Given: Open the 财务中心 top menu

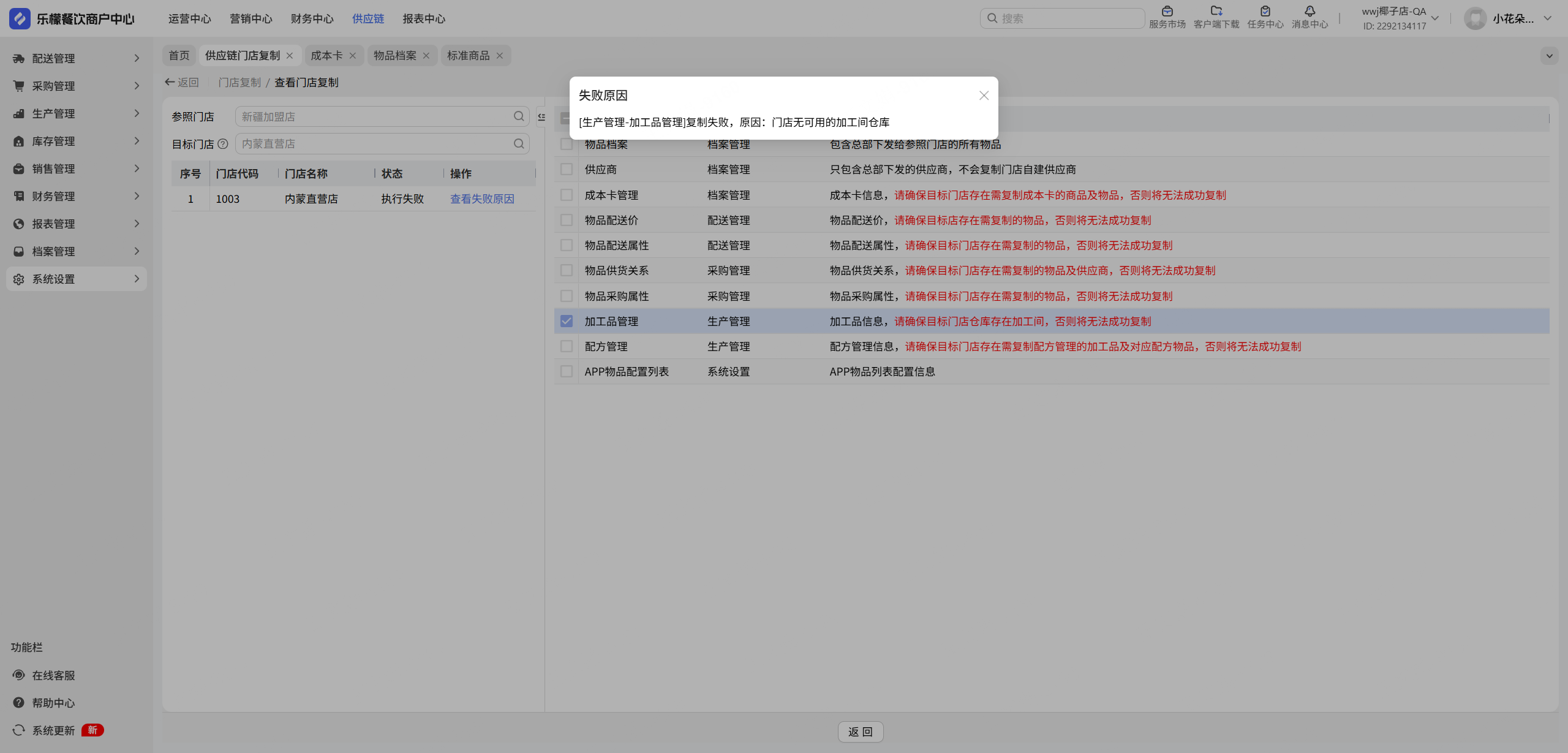Looking at the screenshot, I should 312,19.
